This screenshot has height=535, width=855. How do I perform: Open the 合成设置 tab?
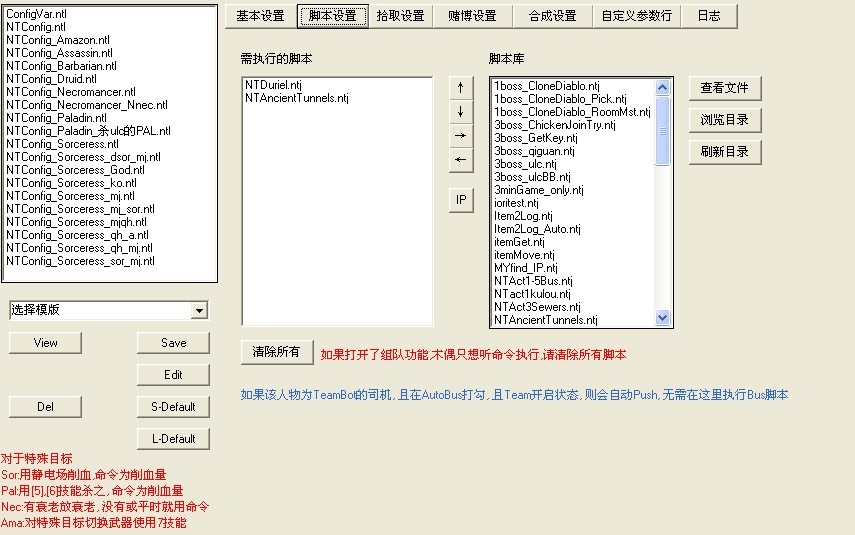click(553, 16)
